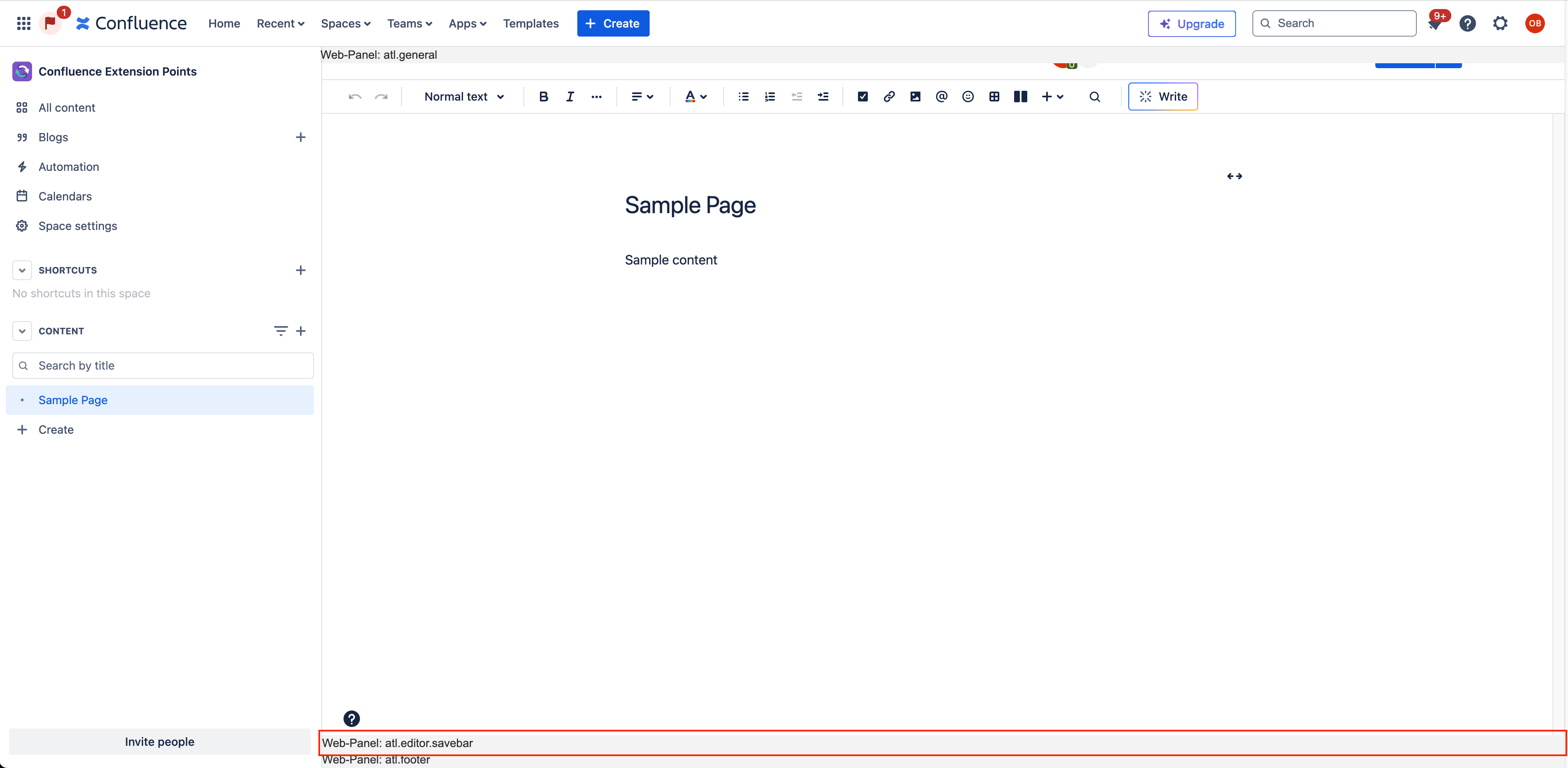Open the Spaces menu
The width and height of the screenshot is (1568, 768).
pos(346,23)
